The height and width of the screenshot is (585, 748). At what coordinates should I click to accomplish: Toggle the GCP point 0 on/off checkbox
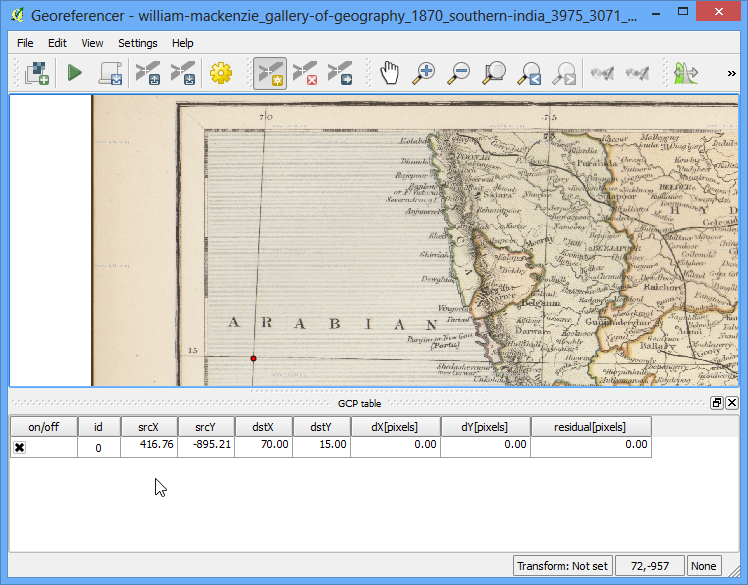click(20, 448)
